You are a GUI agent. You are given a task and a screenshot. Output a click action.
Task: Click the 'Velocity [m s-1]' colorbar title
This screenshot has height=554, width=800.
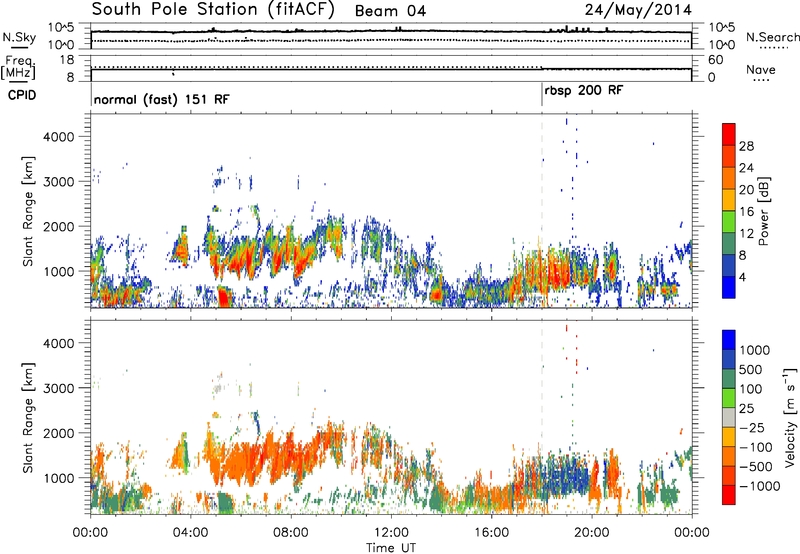coord(790,417)
